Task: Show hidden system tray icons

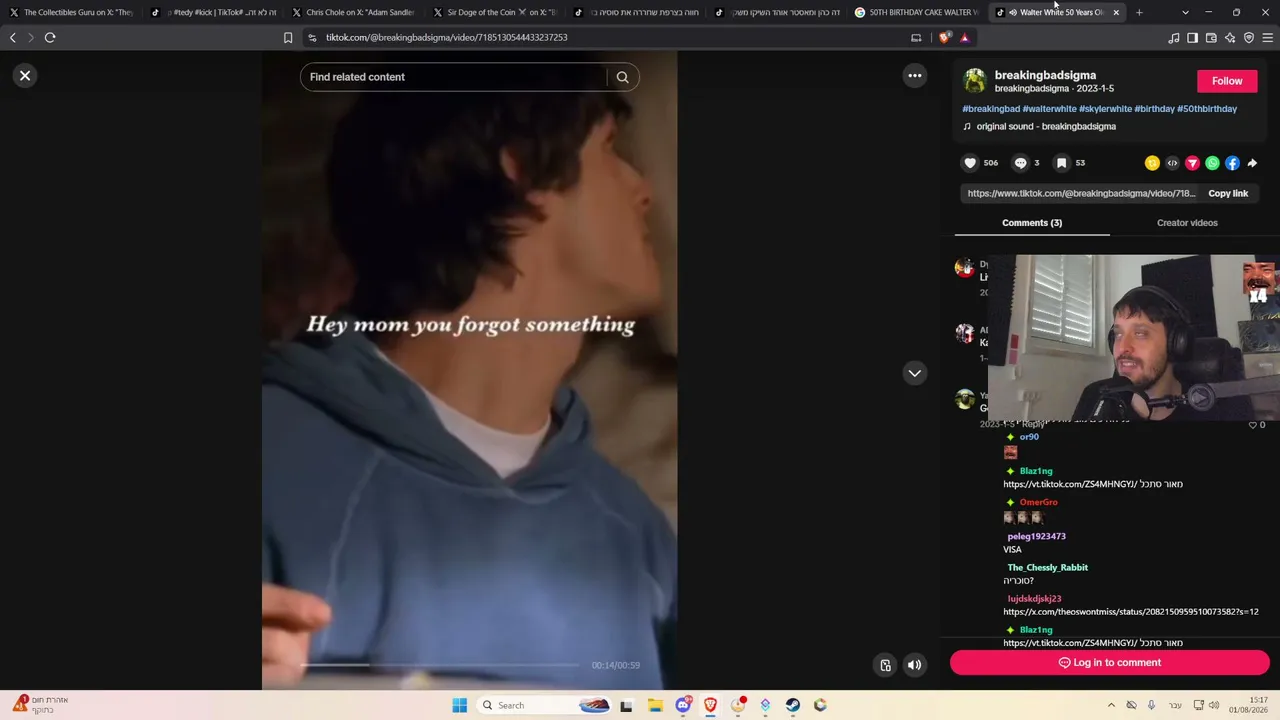Action: 1110,705
